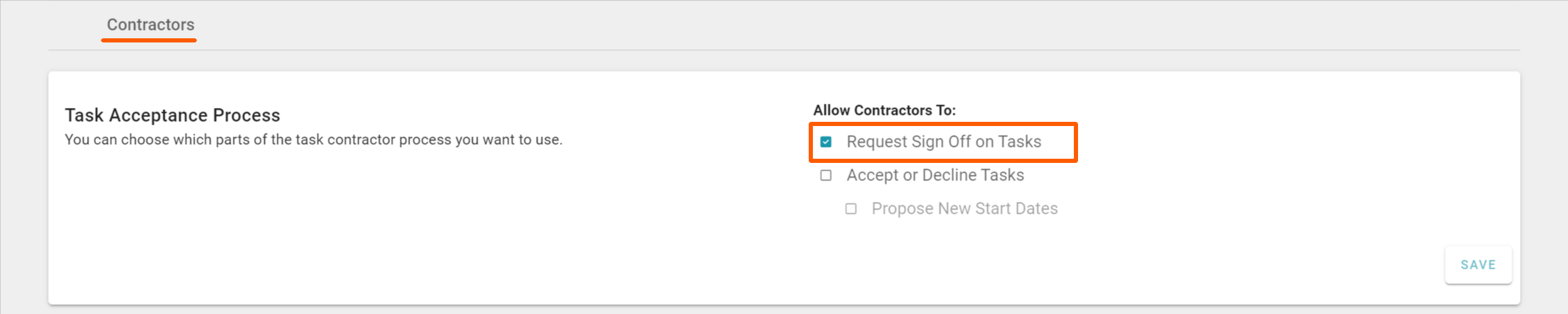
Task: Tick the Propose New Start Dates checkbox
Action: [x=851, y=209]
